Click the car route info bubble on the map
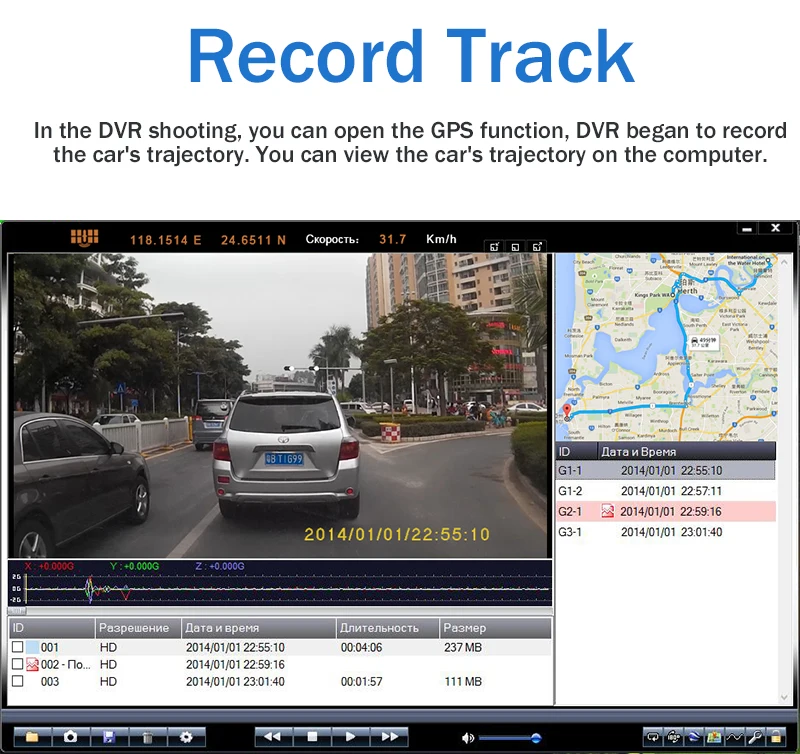 [704, 342]
